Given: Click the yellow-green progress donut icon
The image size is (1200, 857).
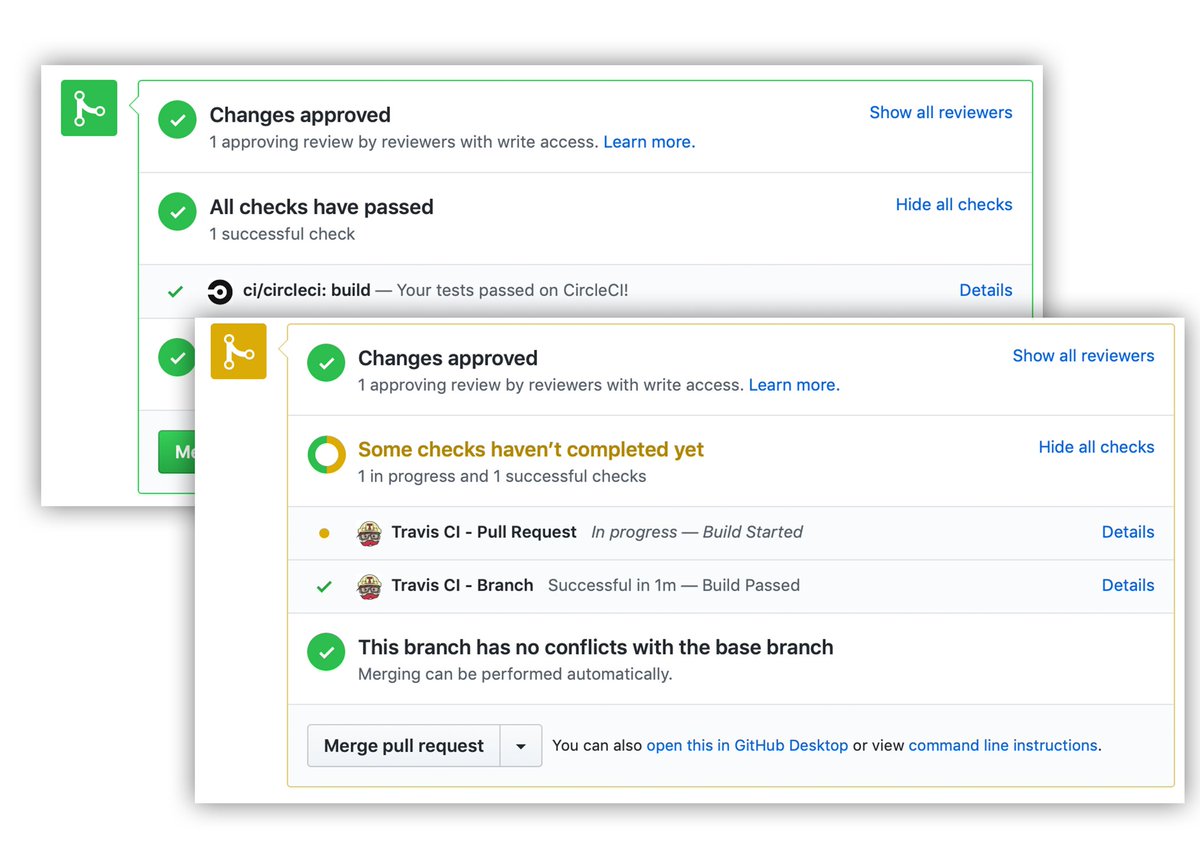Looking at the screenshot, I should (326, 455).
